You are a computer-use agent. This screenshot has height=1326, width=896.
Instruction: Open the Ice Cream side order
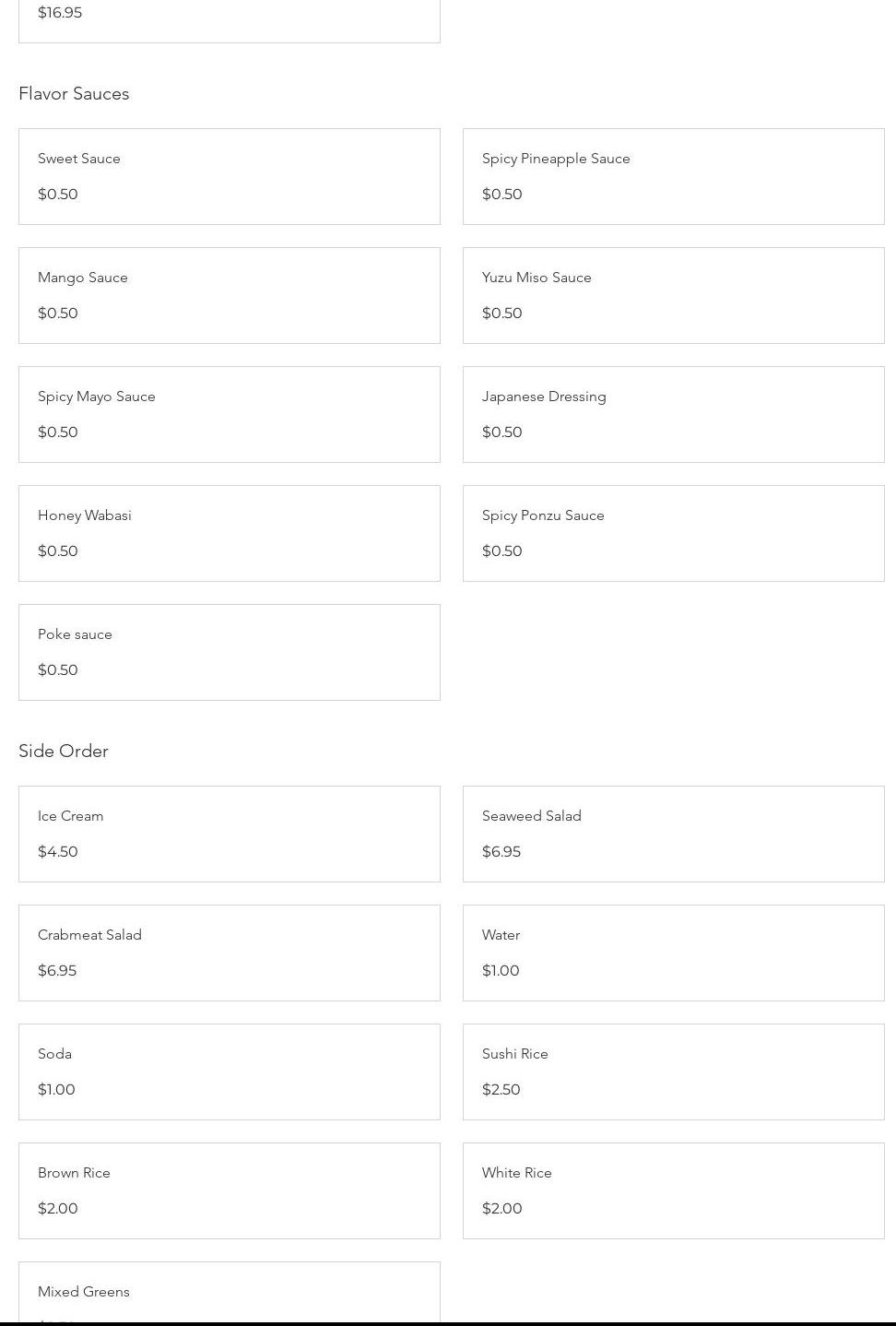point(229,834)
